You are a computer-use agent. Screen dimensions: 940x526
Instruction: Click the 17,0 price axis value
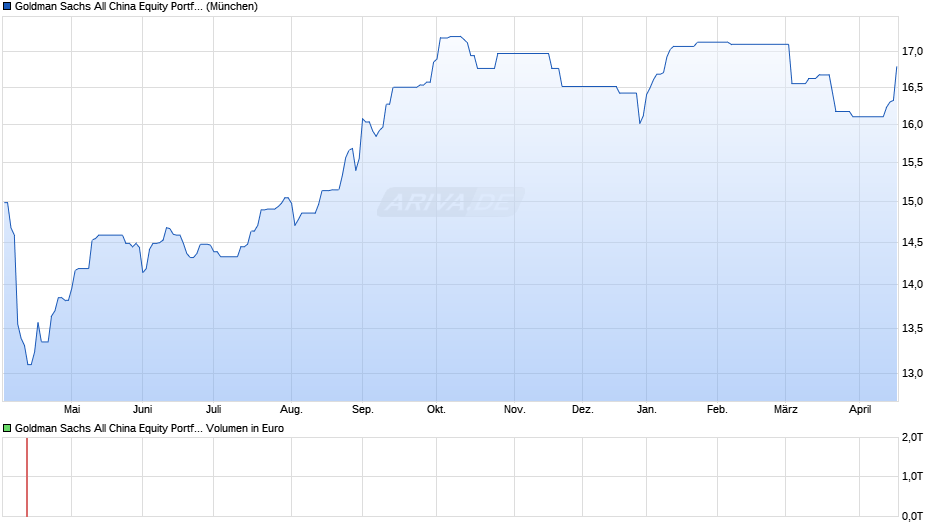[912, 52]
